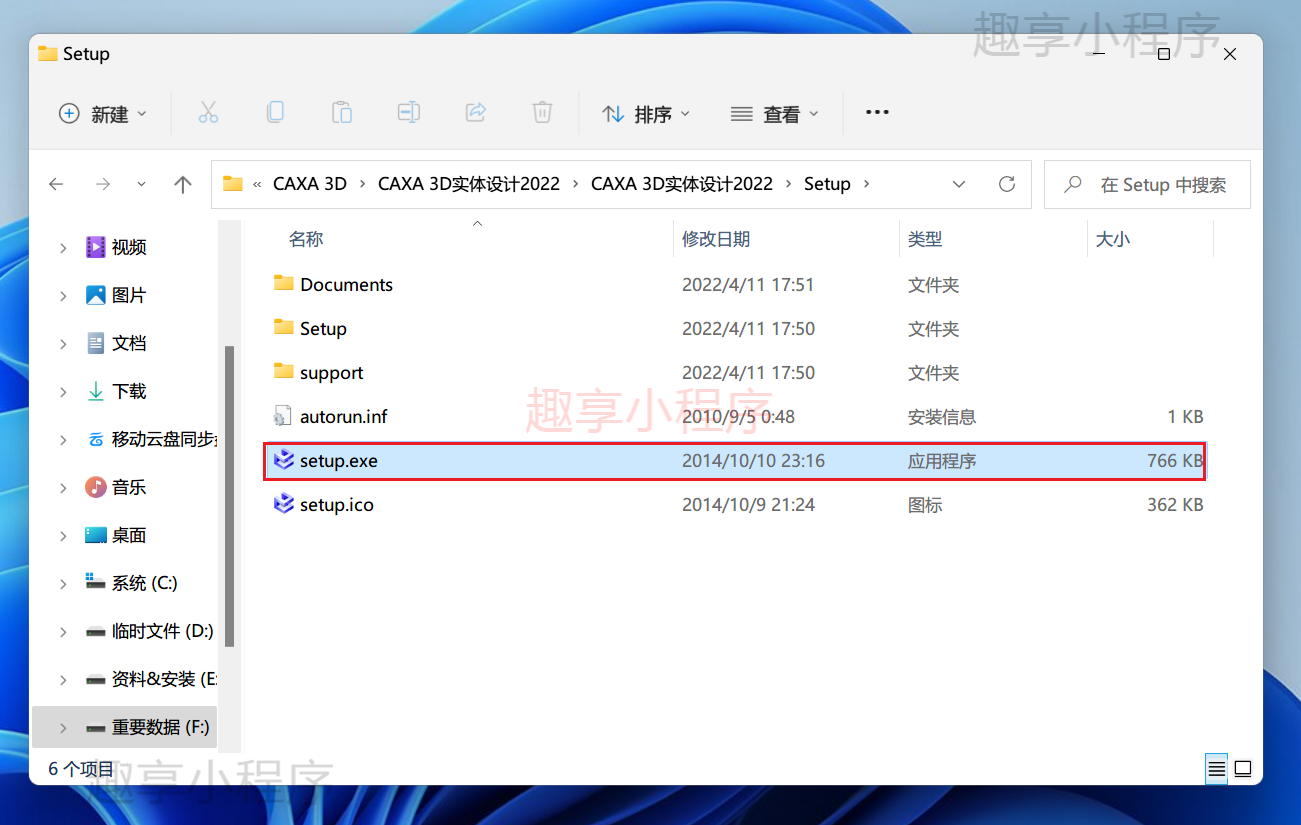The height and width of the screenshot is (825, 1301).
Task: Click the Setup subfolder icon in list
Action: [284, 328]
